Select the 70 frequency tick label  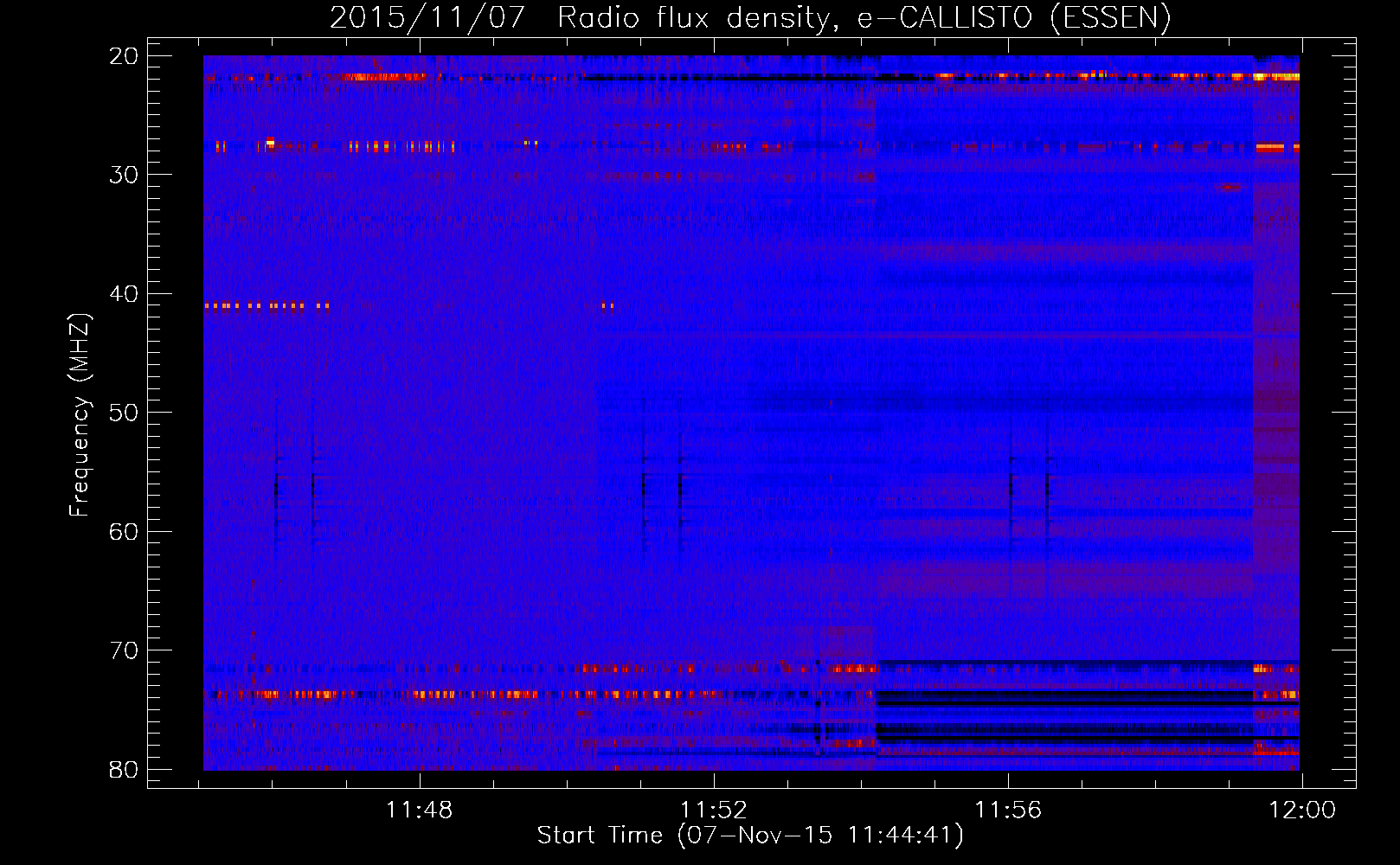coord(125,650)
